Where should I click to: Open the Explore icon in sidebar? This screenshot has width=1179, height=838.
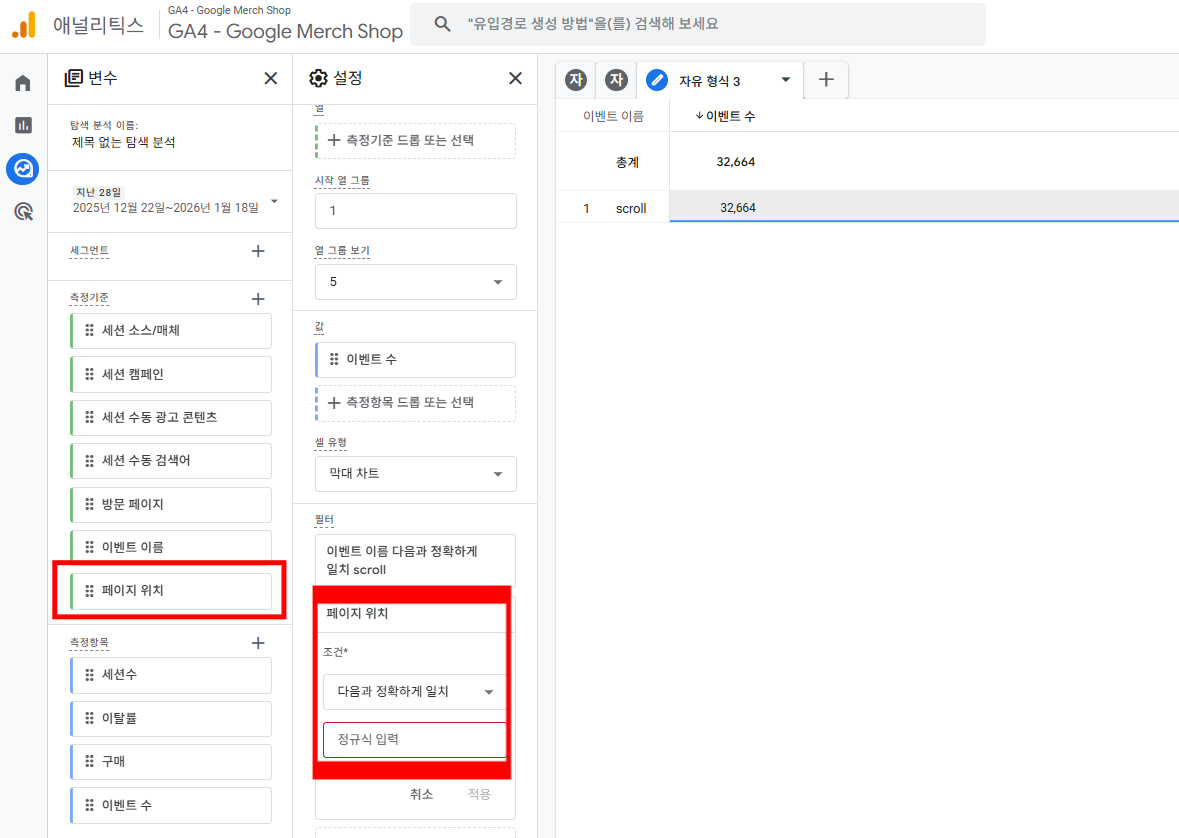point(23,169)
